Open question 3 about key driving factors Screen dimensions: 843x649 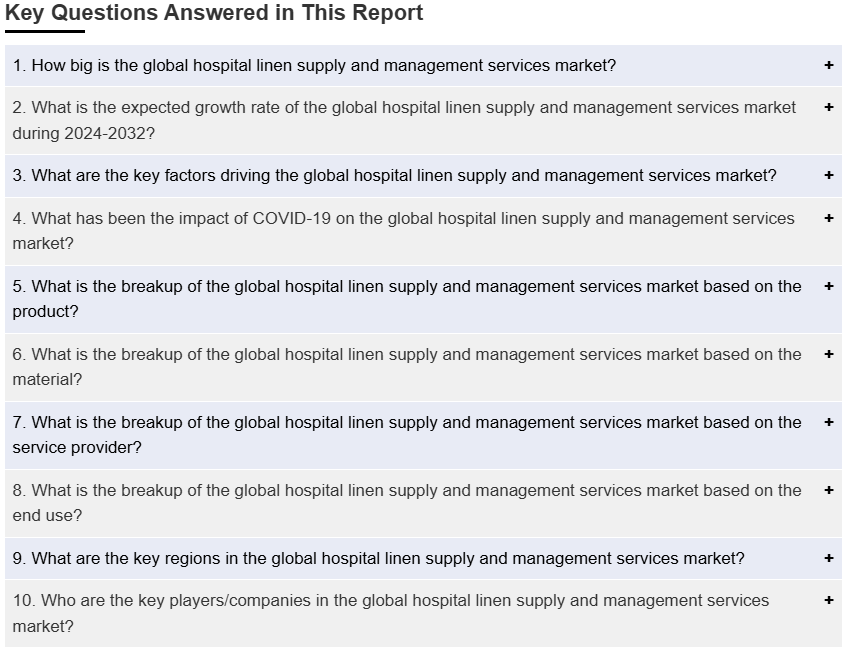[394, 176]
